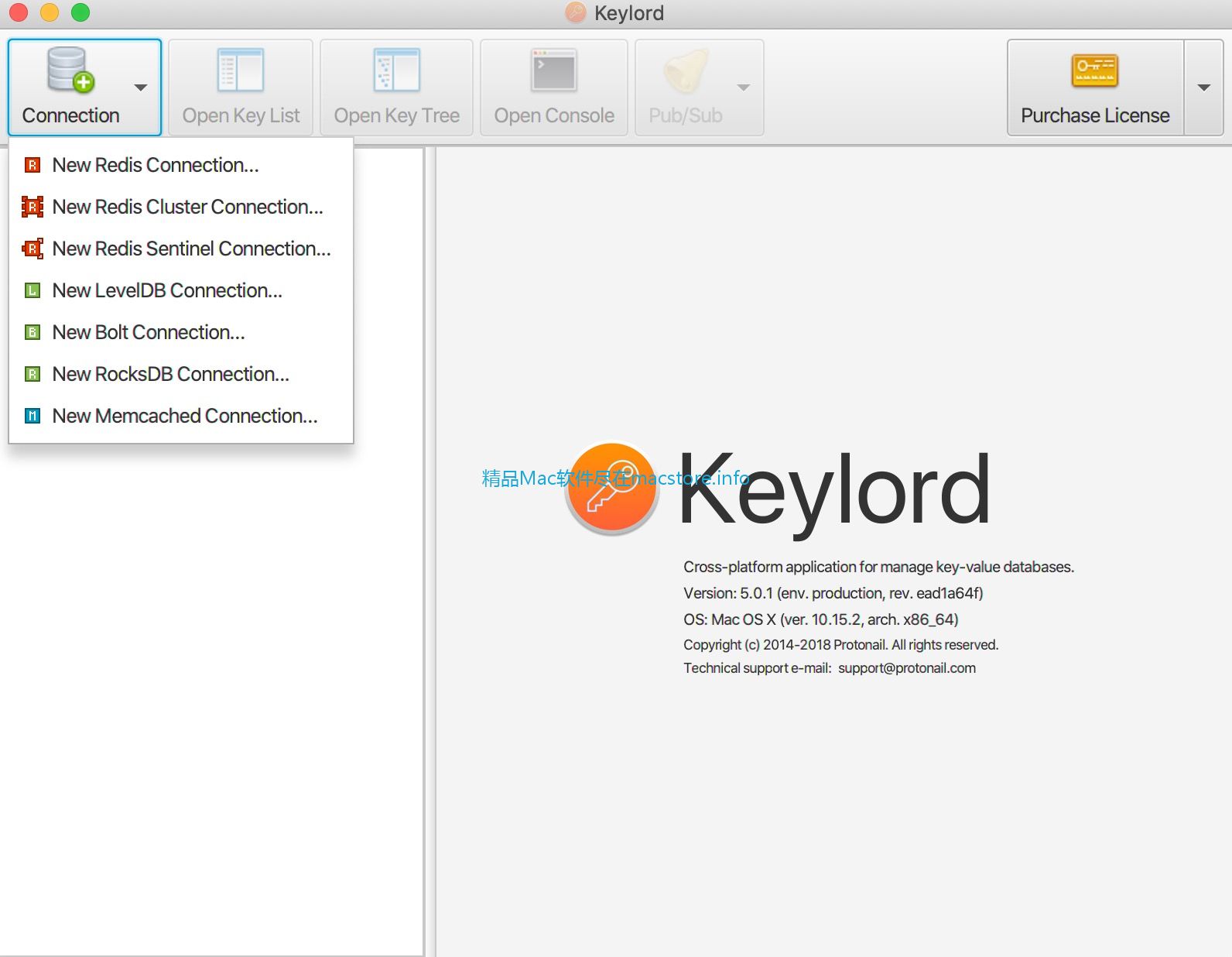Click the Connection database icon
Screen dimensions: 1232x957
click(x=70, y=70)
